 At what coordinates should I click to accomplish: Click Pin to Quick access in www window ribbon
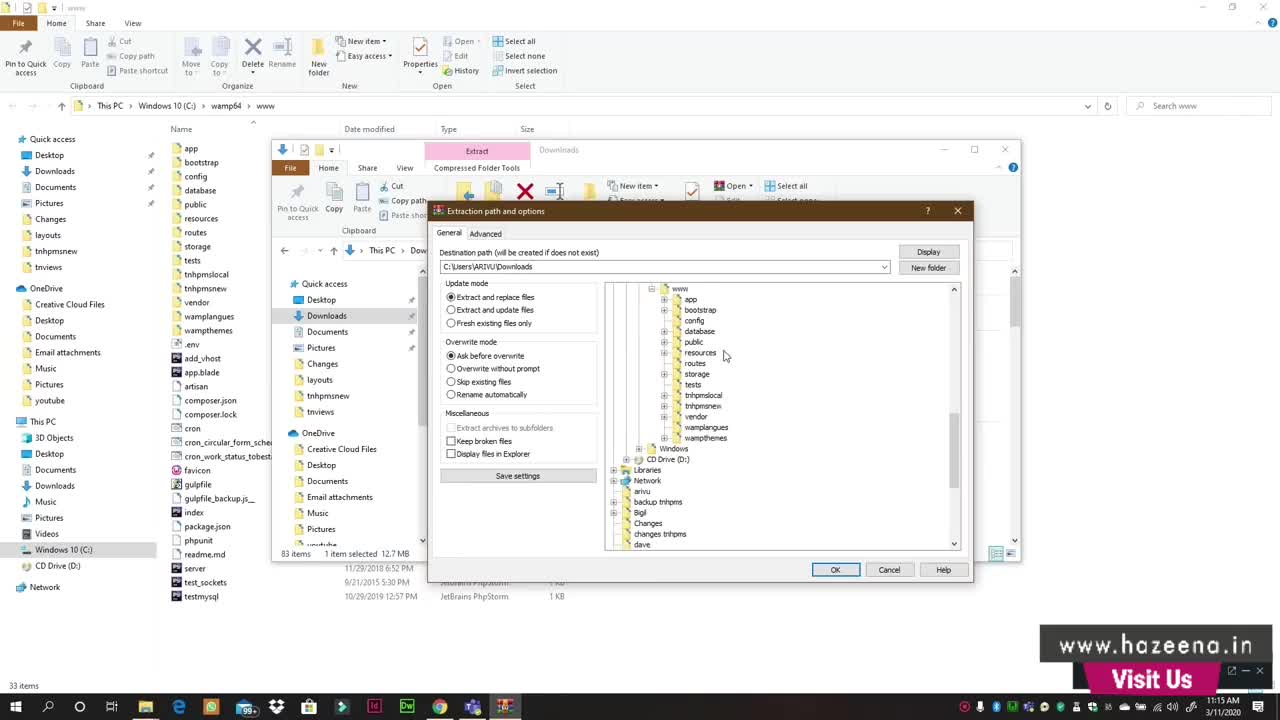click(x=26, y=56)
